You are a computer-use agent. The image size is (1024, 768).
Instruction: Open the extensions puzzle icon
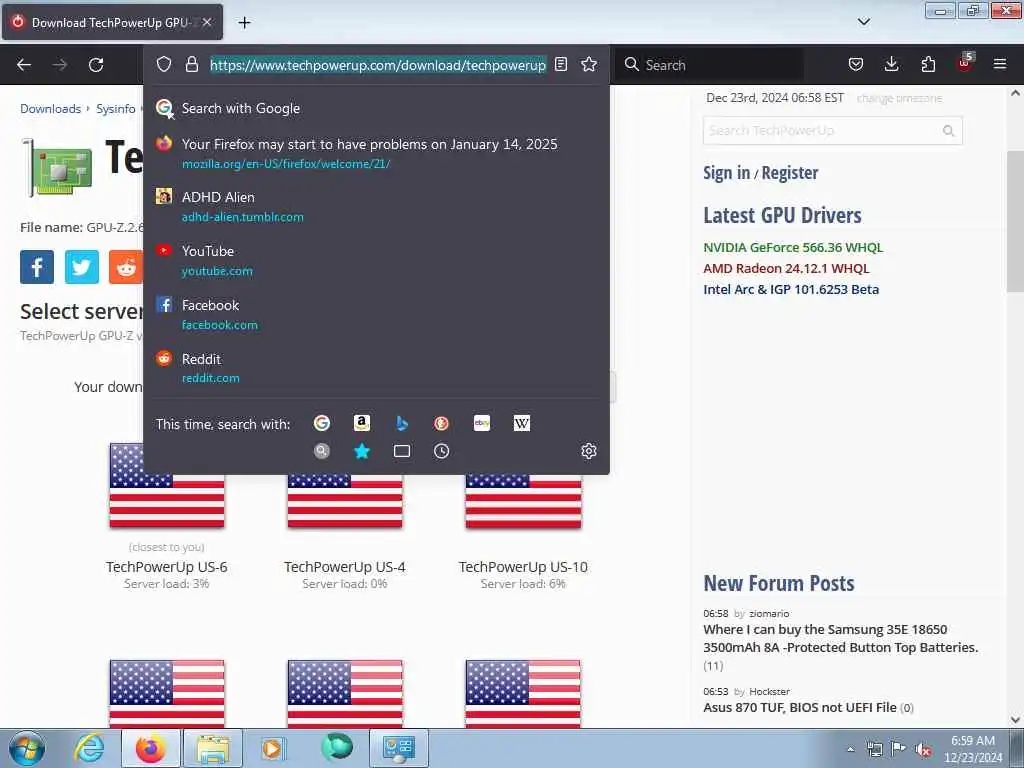[928, 64]
